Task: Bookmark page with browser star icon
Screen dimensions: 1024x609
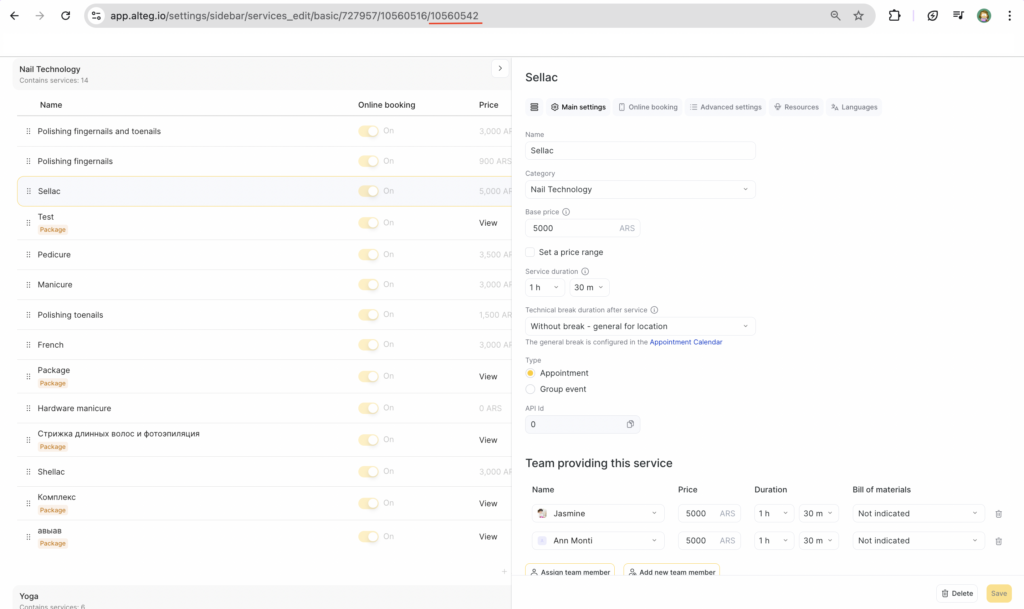Action: [858, 16]
